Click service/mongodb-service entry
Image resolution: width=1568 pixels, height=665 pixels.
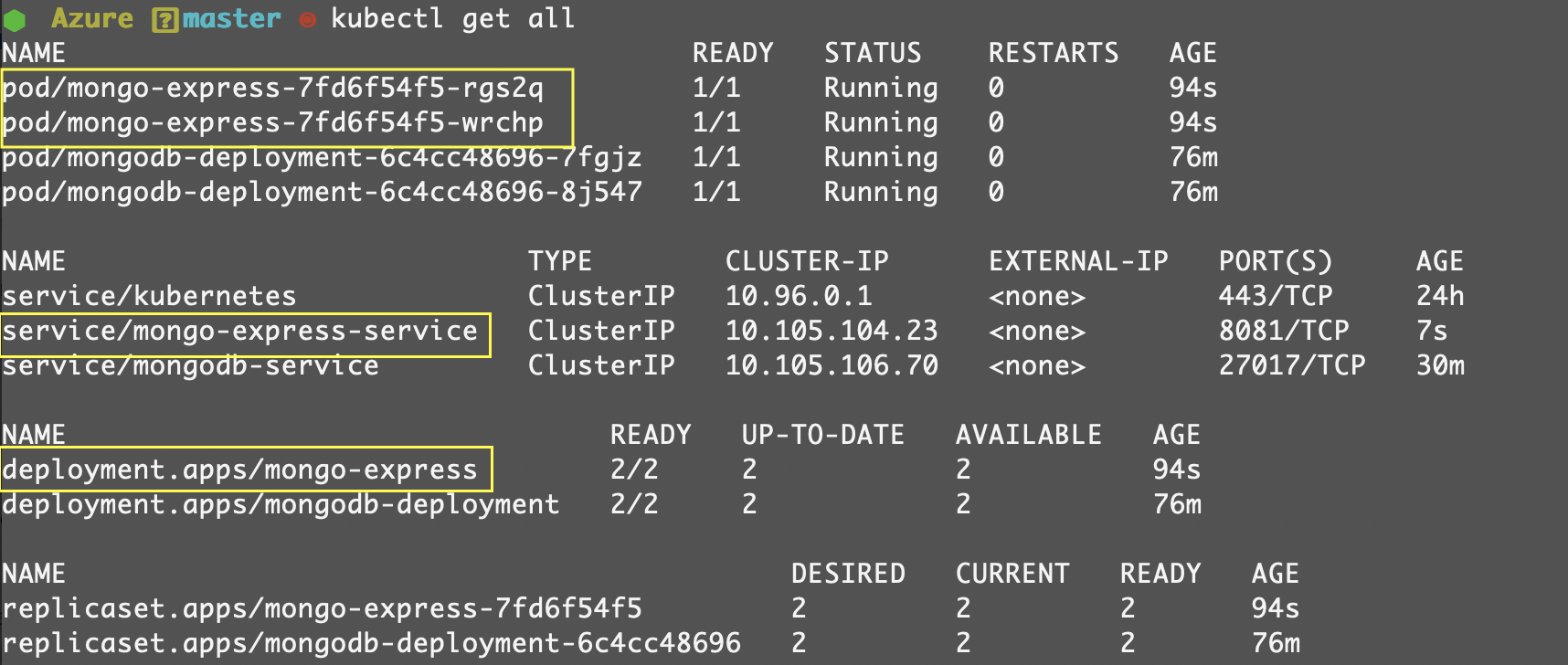point(190,365)
